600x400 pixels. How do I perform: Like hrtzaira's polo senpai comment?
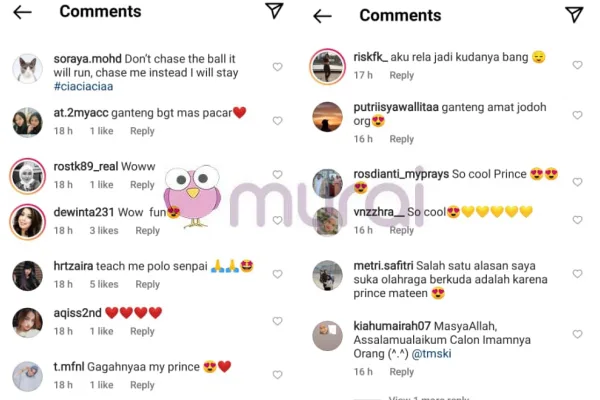coord(277,267)
